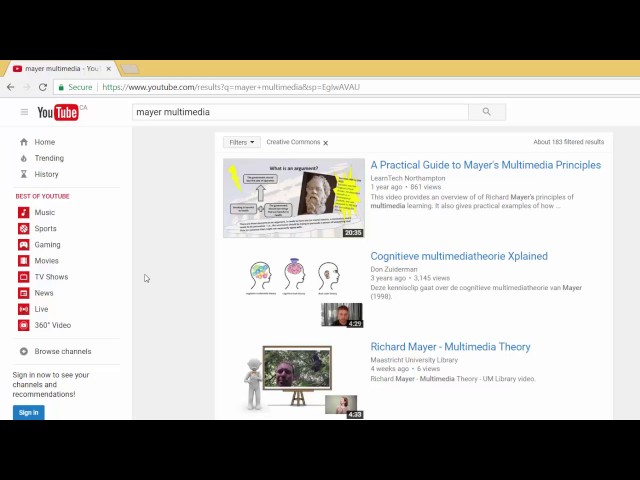
Task: Open Music under Best of YouTube
Action: click(x=44, y=212)
